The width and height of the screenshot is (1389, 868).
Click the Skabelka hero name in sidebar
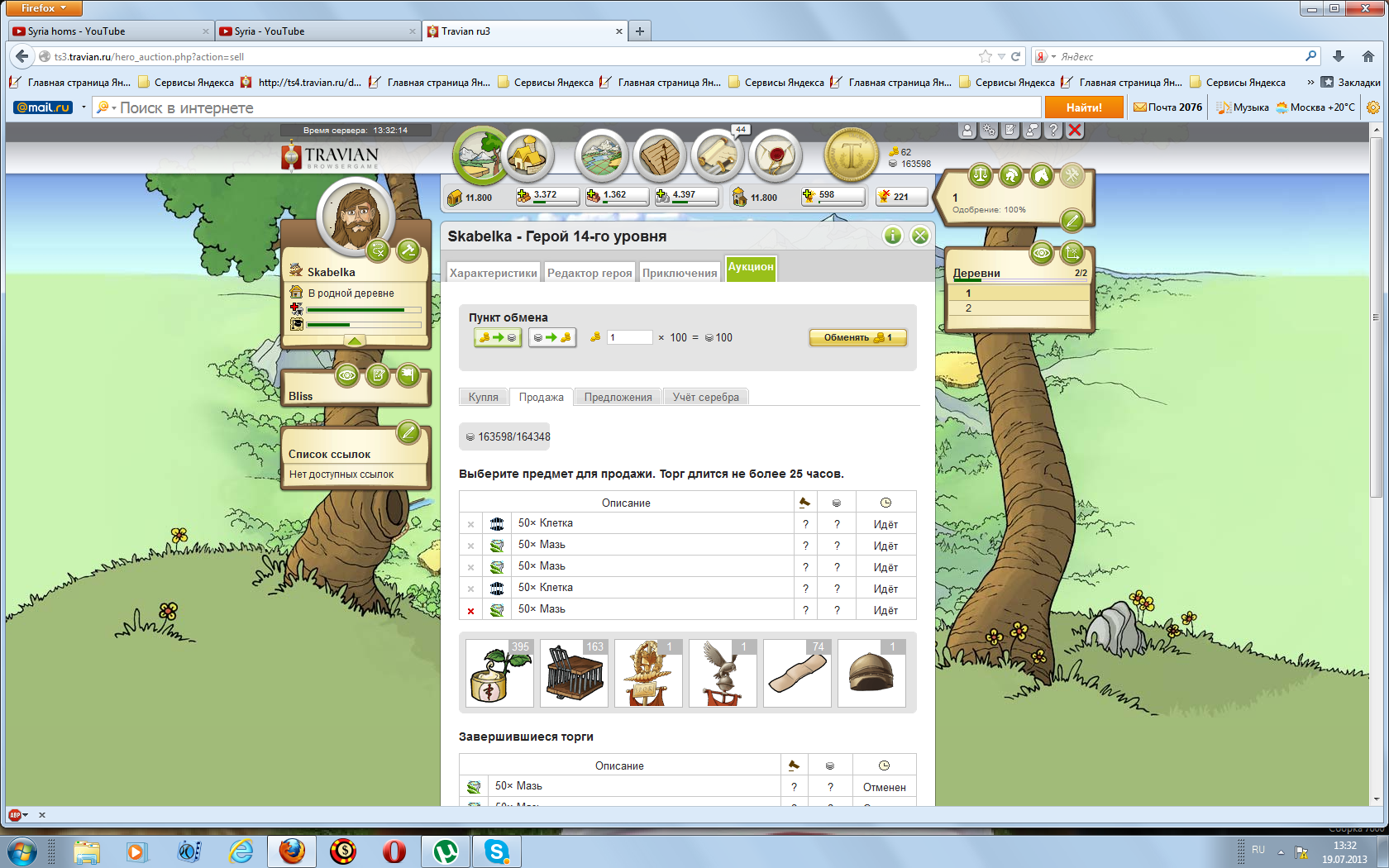[x=332, y=272]
